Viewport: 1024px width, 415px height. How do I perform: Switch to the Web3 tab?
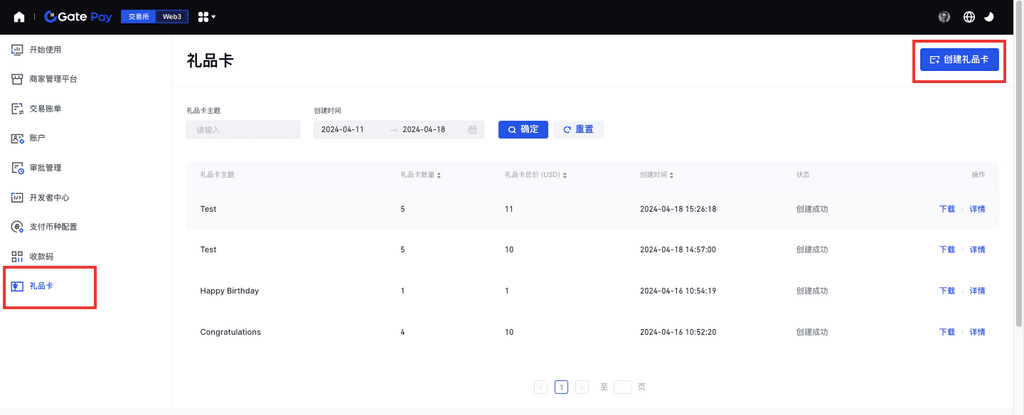(174, 17)
